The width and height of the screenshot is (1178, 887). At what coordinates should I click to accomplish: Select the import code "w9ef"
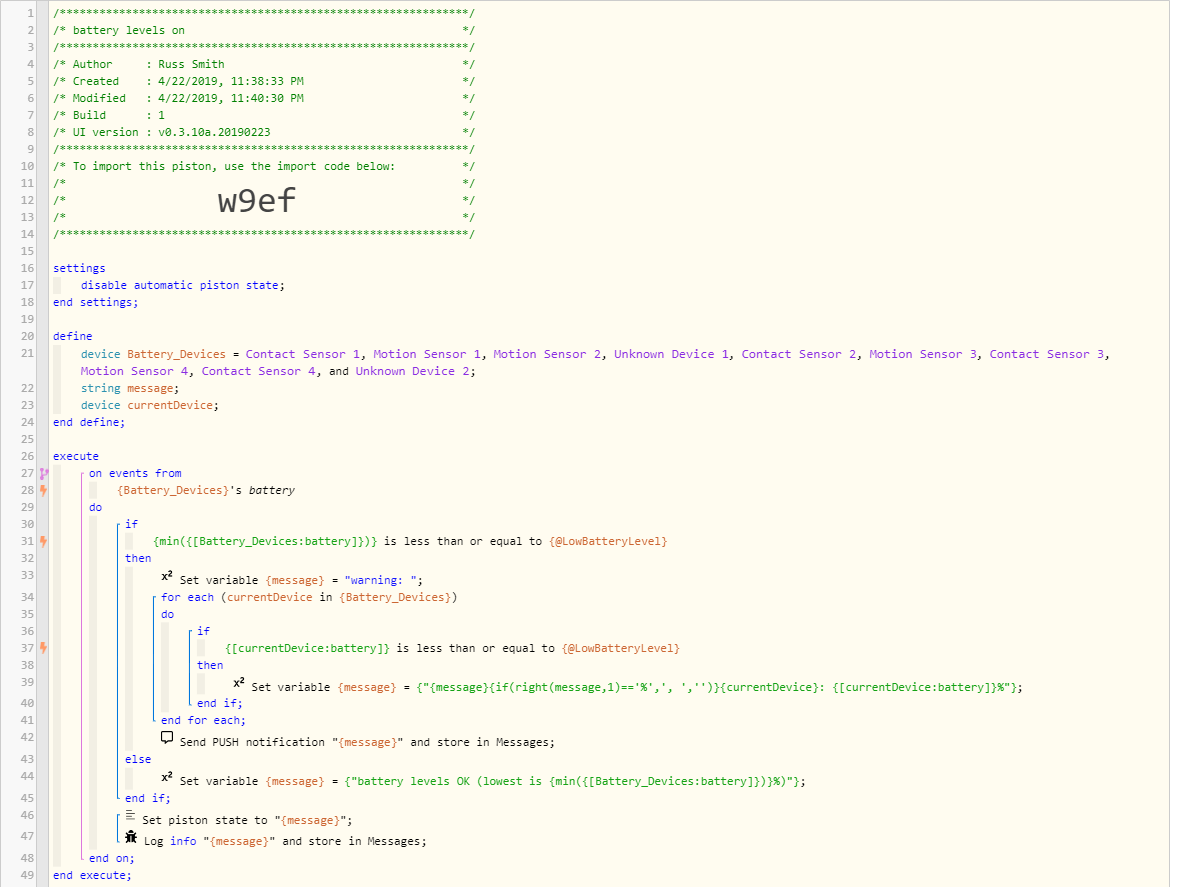[257, 201]
